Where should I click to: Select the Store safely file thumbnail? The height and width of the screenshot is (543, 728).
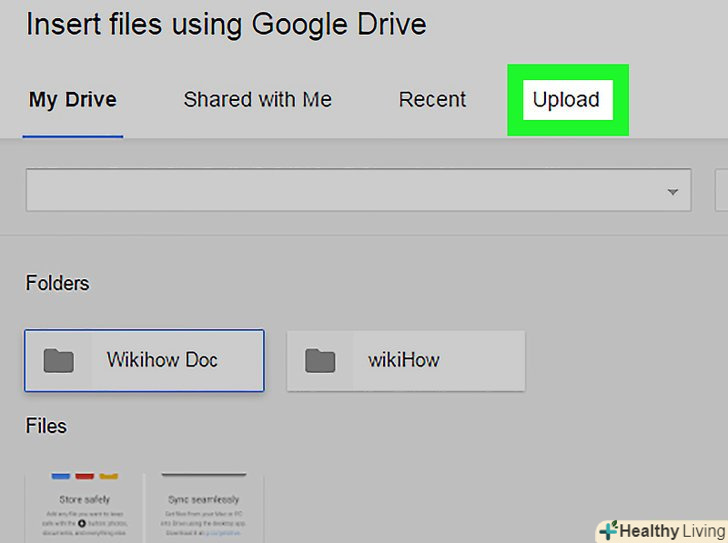click(84, 508)
